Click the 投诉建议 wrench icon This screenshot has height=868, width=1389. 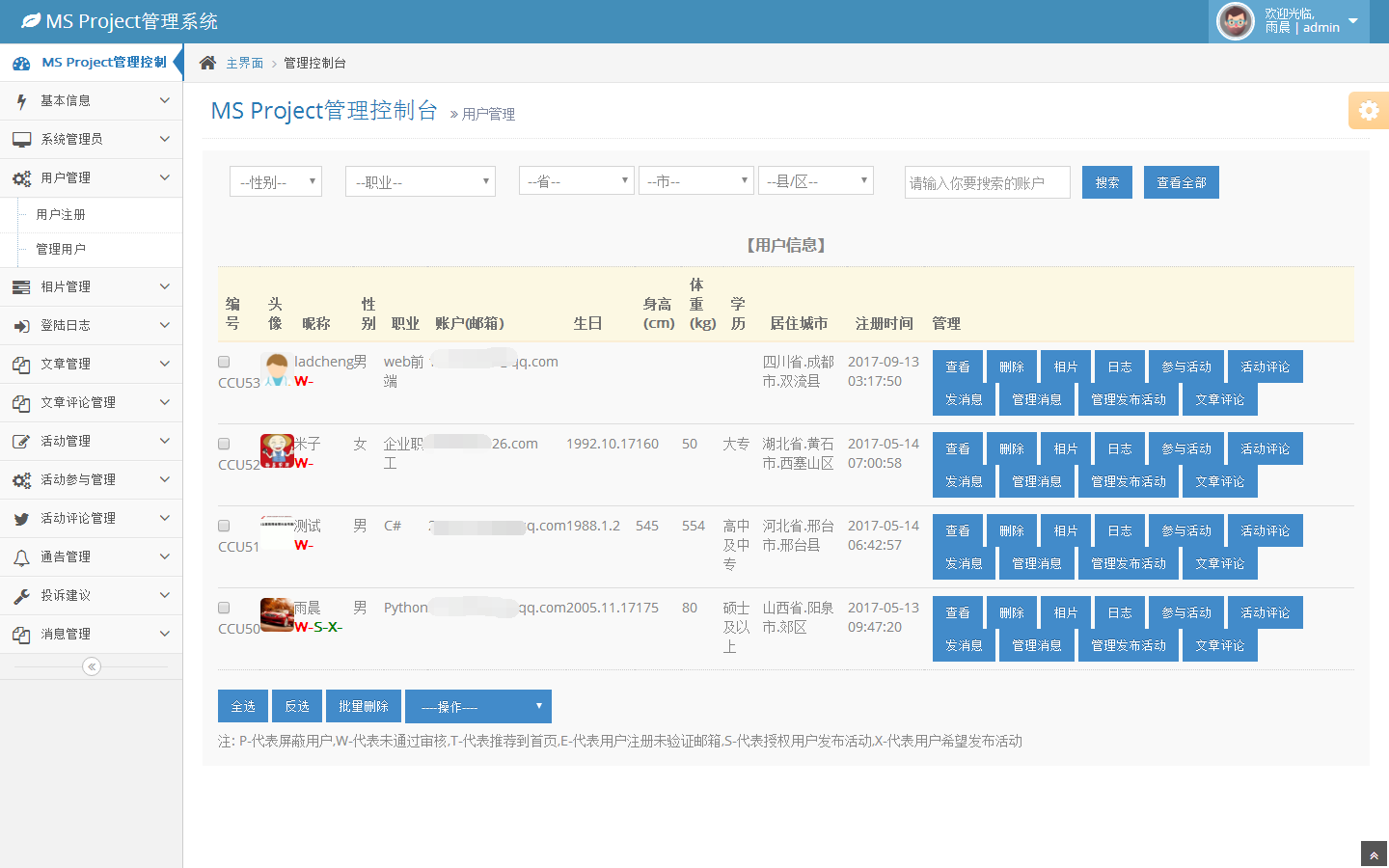click(x=21, y=596)
